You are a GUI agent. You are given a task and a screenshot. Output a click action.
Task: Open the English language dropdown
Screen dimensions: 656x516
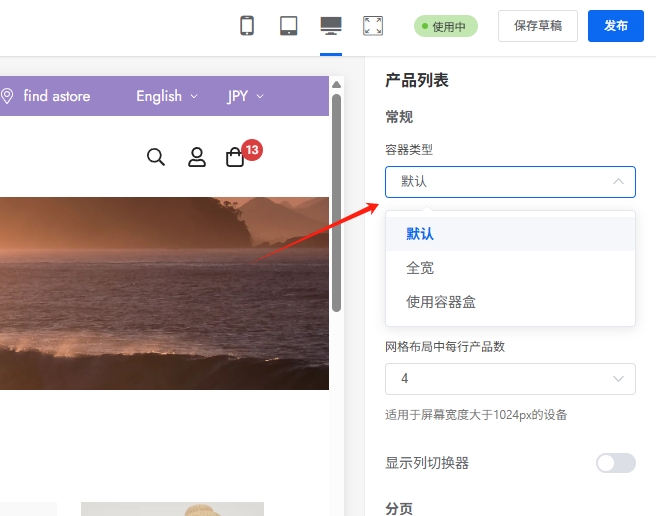(167, 96)
